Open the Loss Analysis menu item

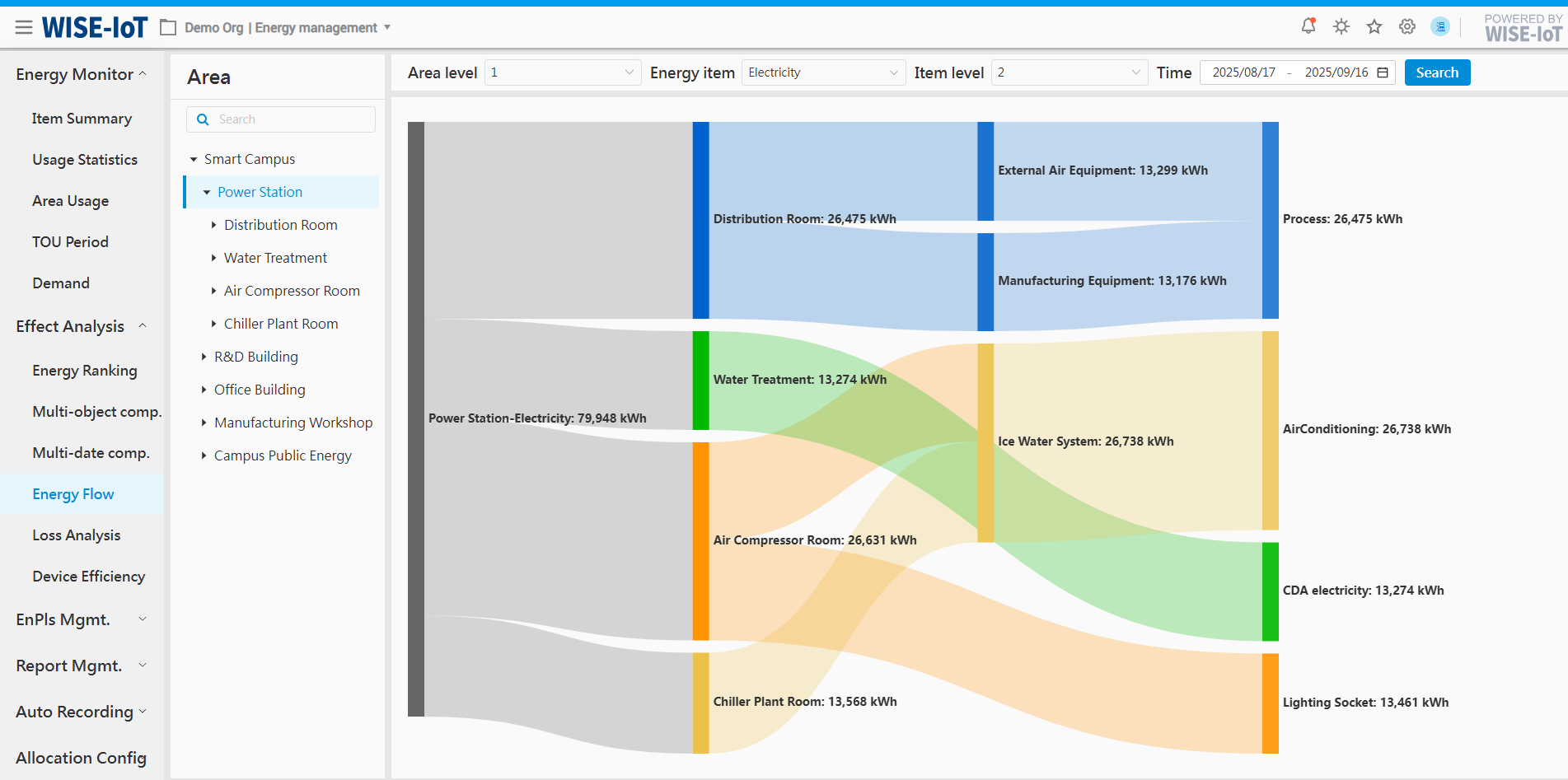coord(77,535)
